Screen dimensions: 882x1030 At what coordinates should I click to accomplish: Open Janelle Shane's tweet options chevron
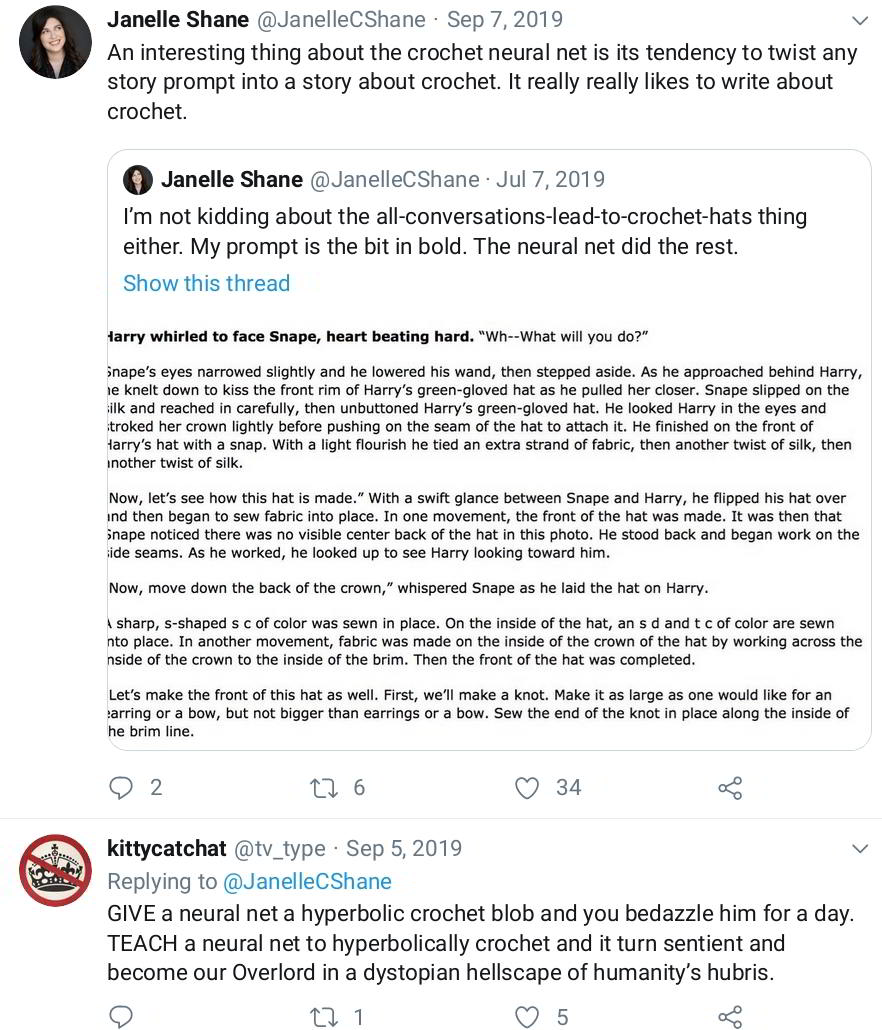tap(859, 21)
